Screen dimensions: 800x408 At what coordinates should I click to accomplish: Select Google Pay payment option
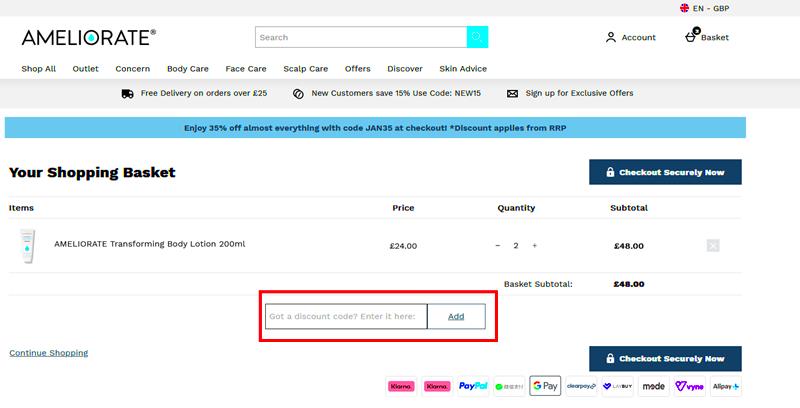coord(545,386)
